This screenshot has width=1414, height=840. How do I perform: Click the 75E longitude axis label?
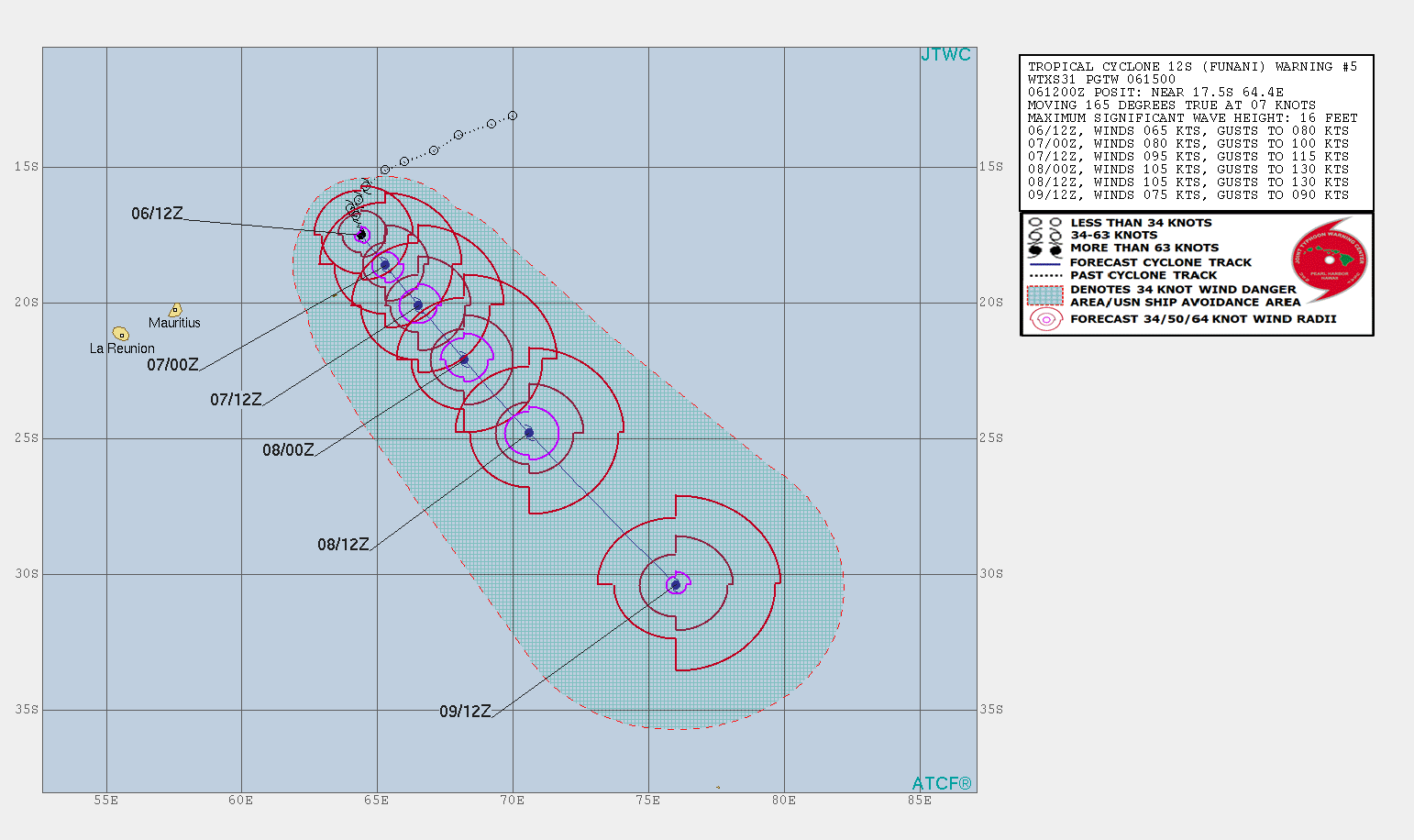tap(648, 801)
